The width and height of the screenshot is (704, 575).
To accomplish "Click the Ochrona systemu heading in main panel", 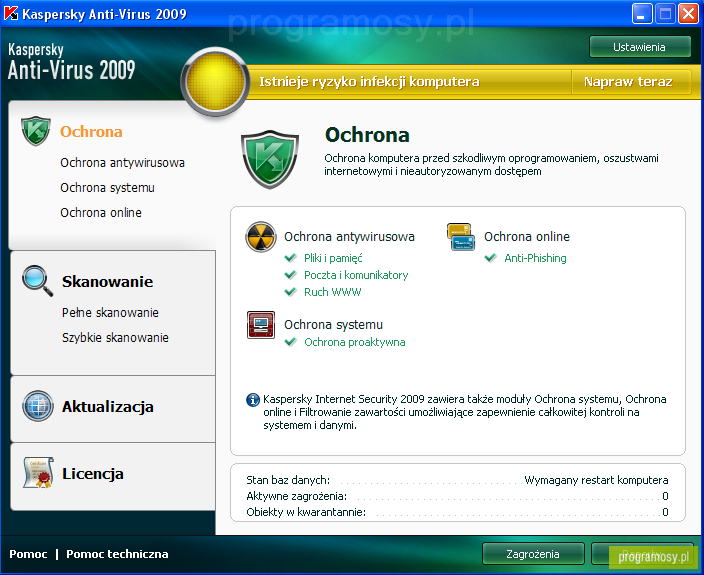I will click(334, 325).
